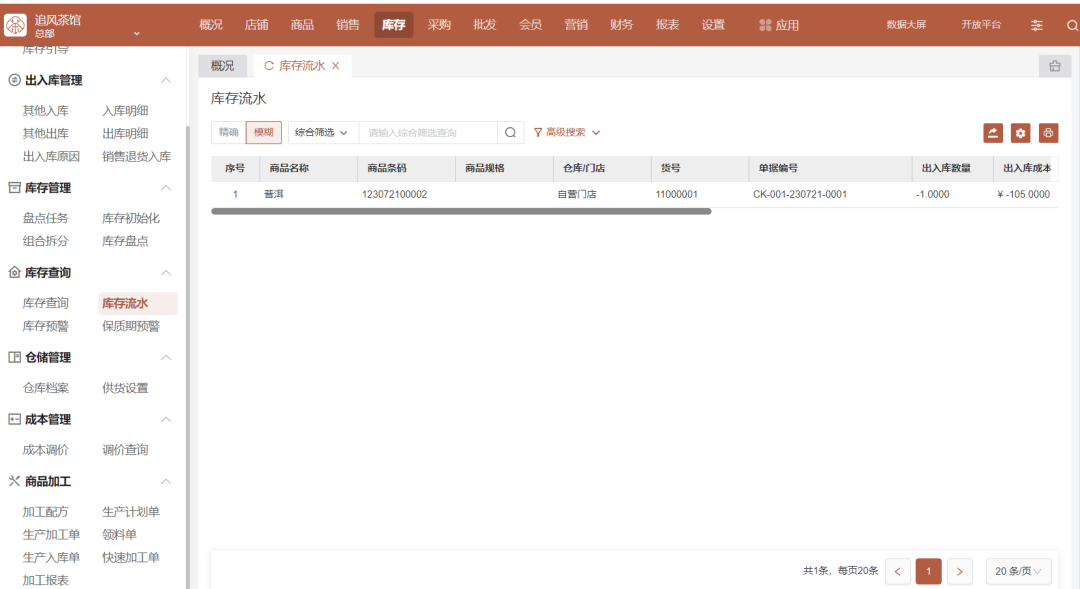Open the 20 条/页 page size dropdown
The image size is (1080, 589).
pos(1018,572)
